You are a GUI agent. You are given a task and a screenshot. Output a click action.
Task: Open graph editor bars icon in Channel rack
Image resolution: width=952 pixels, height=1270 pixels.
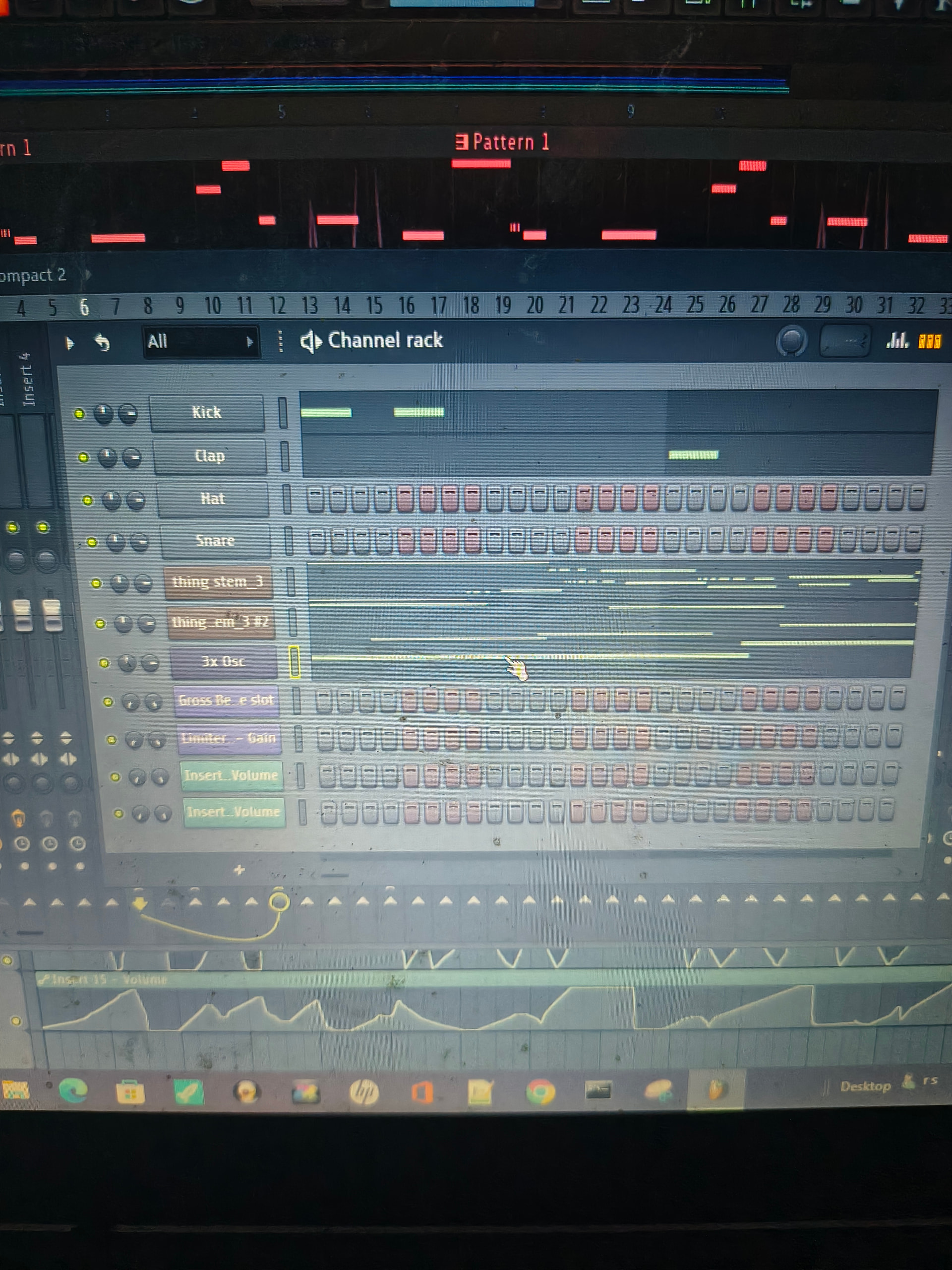pyautogui.click(x=897, y=341)
